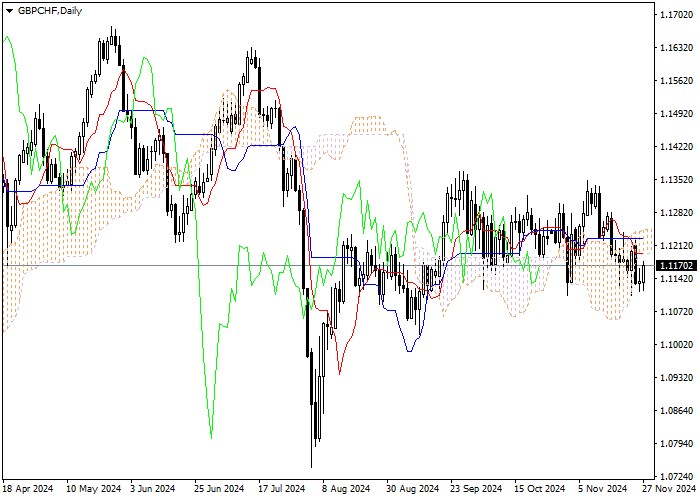Click the 3 Jun 2024 date label
This screenshot has width=700, height=500.
coord(153,489)
